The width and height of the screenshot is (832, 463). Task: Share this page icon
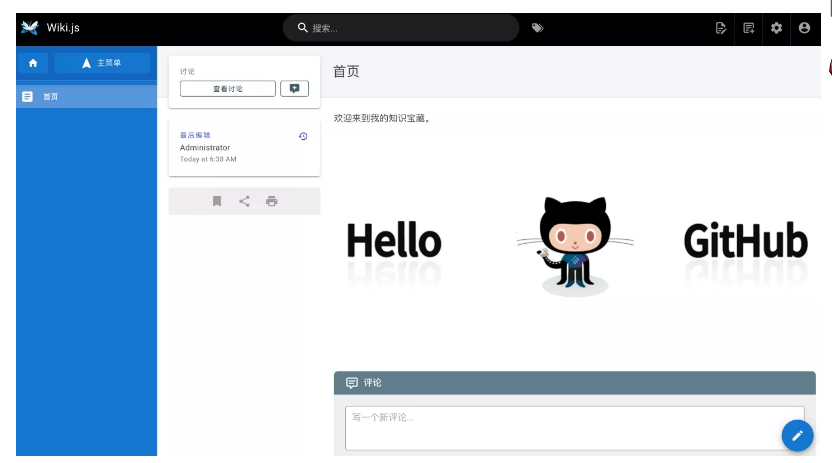244,201
